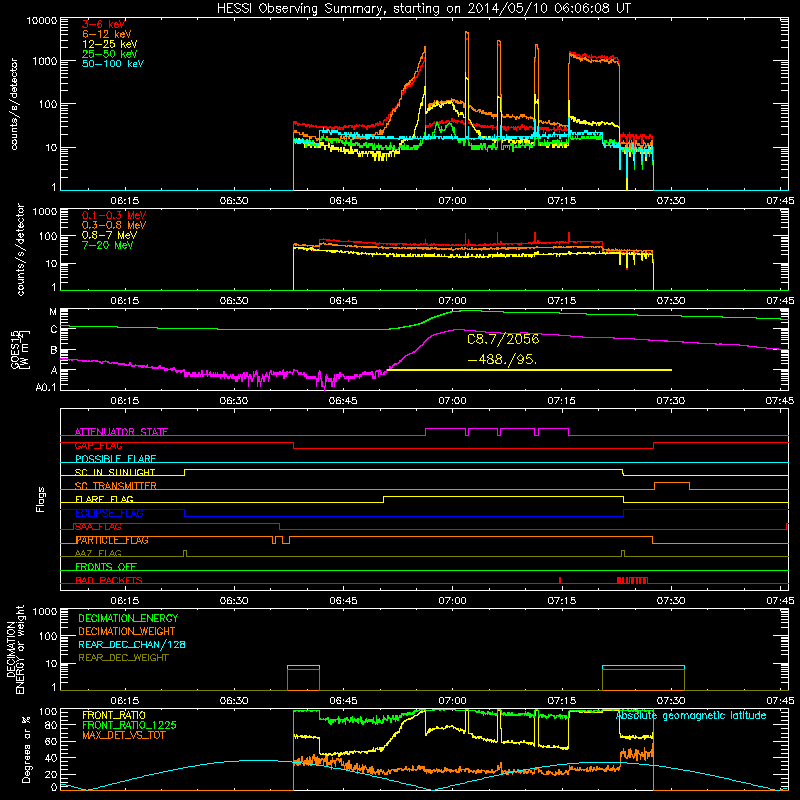Click the 10000 y-axis value on top plot
800x800 pixels.
tap(42, 20)
